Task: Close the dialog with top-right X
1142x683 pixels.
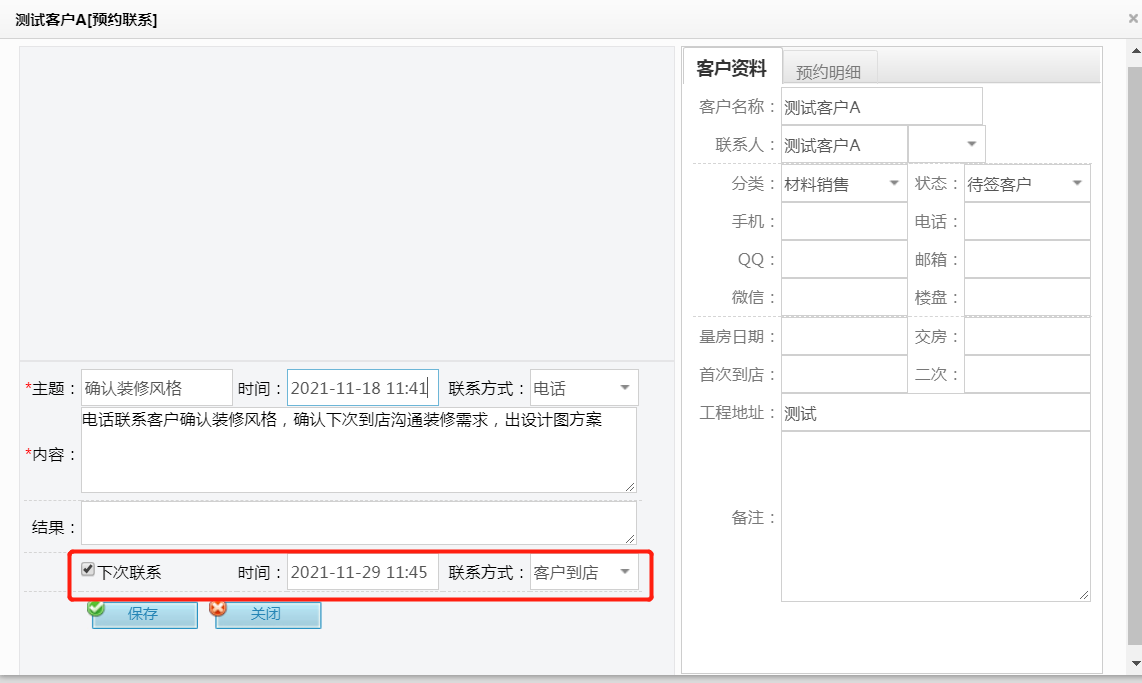Action: (1132, 18)
